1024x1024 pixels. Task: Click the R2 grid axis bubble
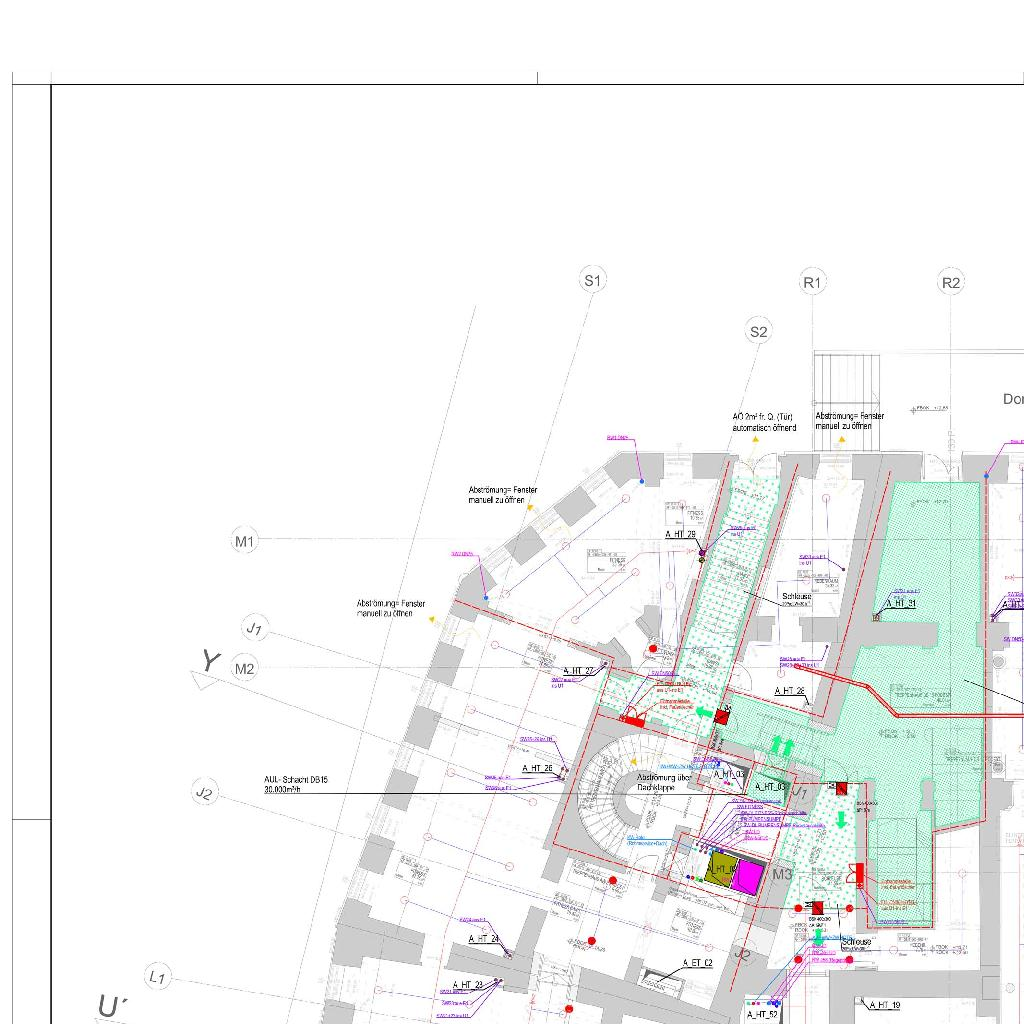click(x=951, y=283)
